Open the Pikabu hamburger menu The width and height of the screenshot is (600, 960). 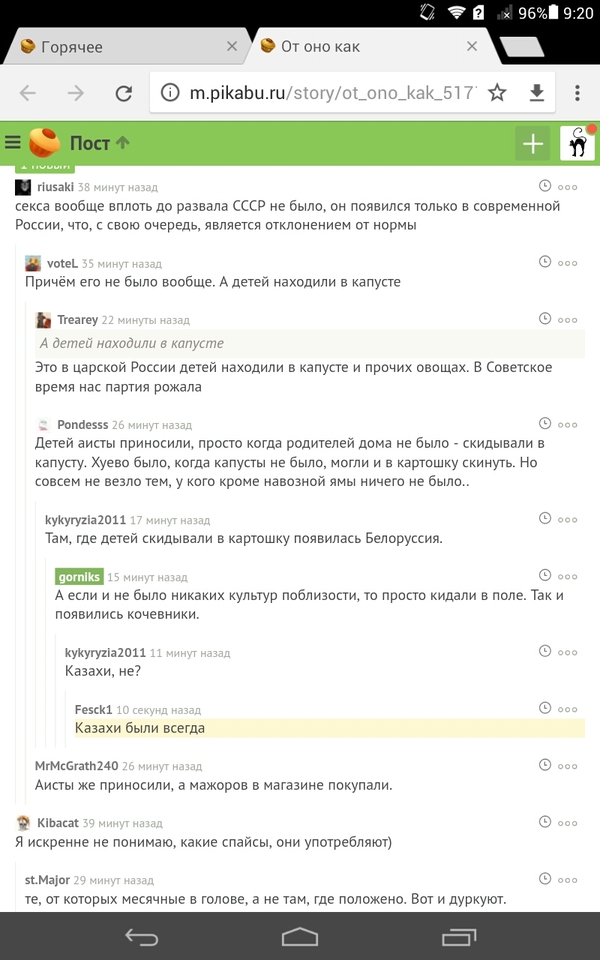tap(14, 142)
